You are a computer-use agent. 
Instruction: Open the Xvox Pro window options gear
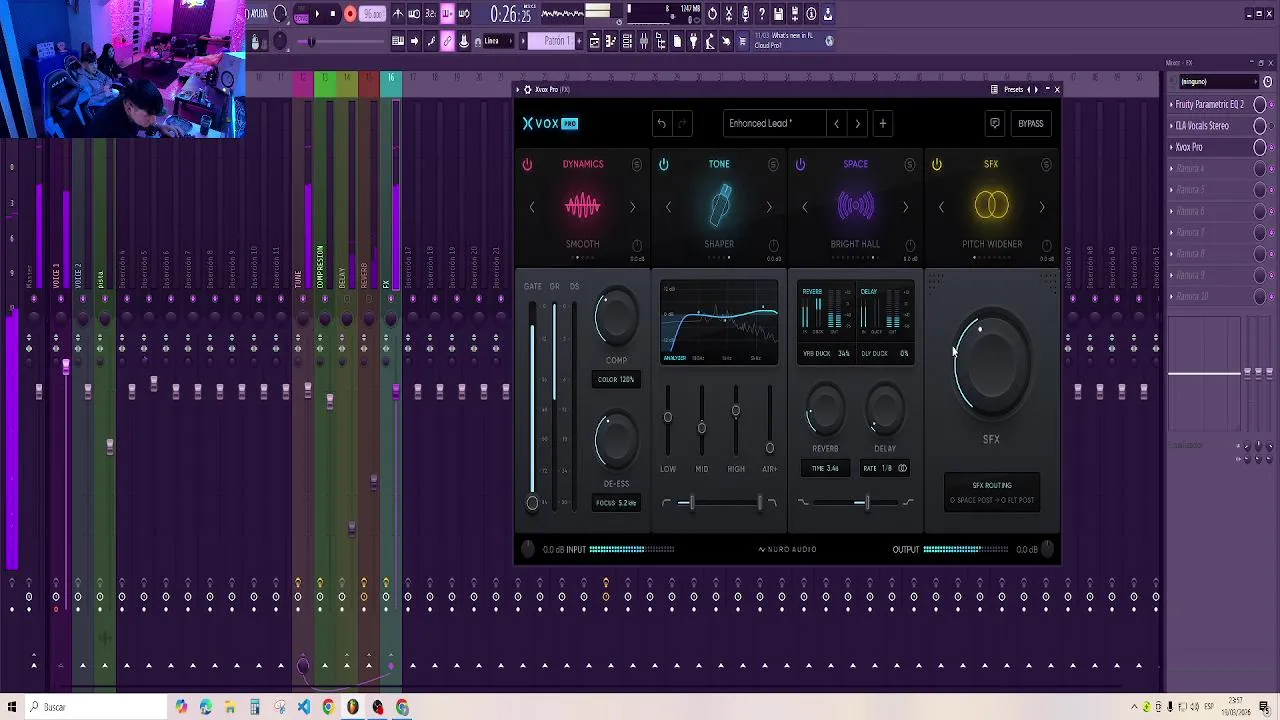[x=527, y=89]
